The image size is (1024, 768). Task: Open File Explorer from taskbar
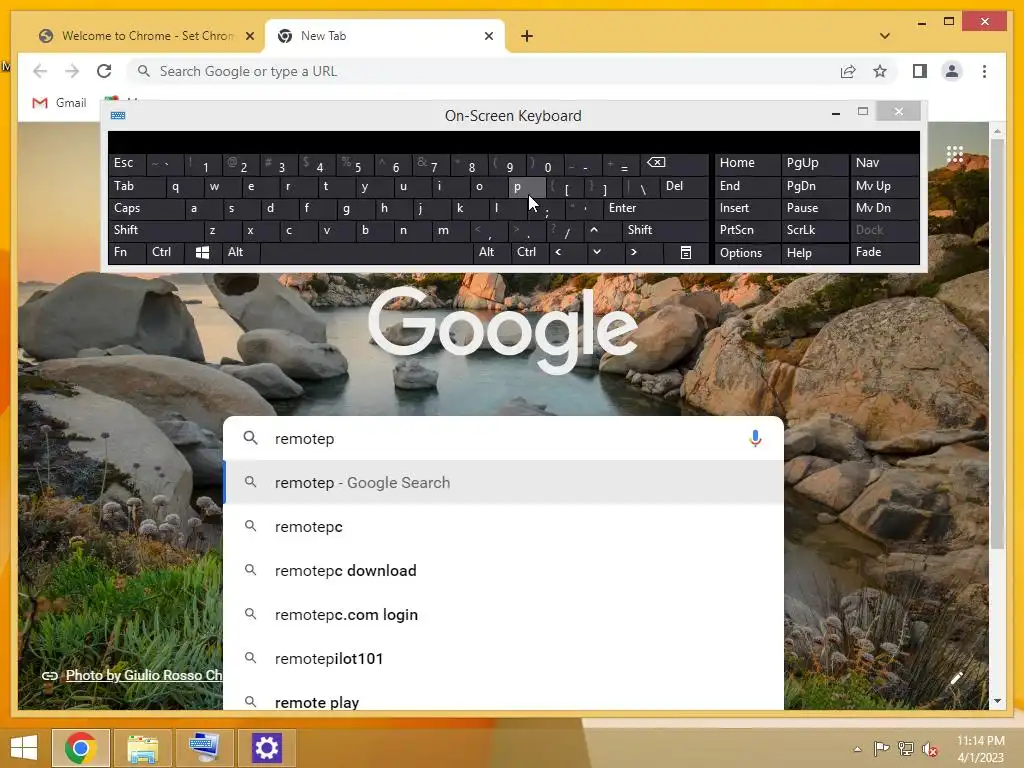(x=142, y=748)
